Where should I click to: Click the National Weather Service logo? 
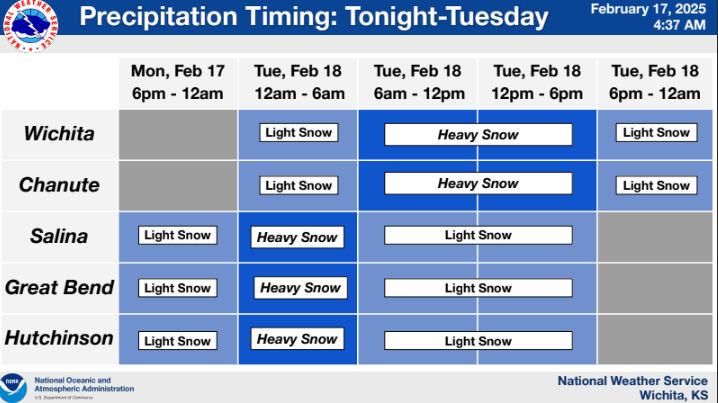pyautogui.click(x=29, y=28)
